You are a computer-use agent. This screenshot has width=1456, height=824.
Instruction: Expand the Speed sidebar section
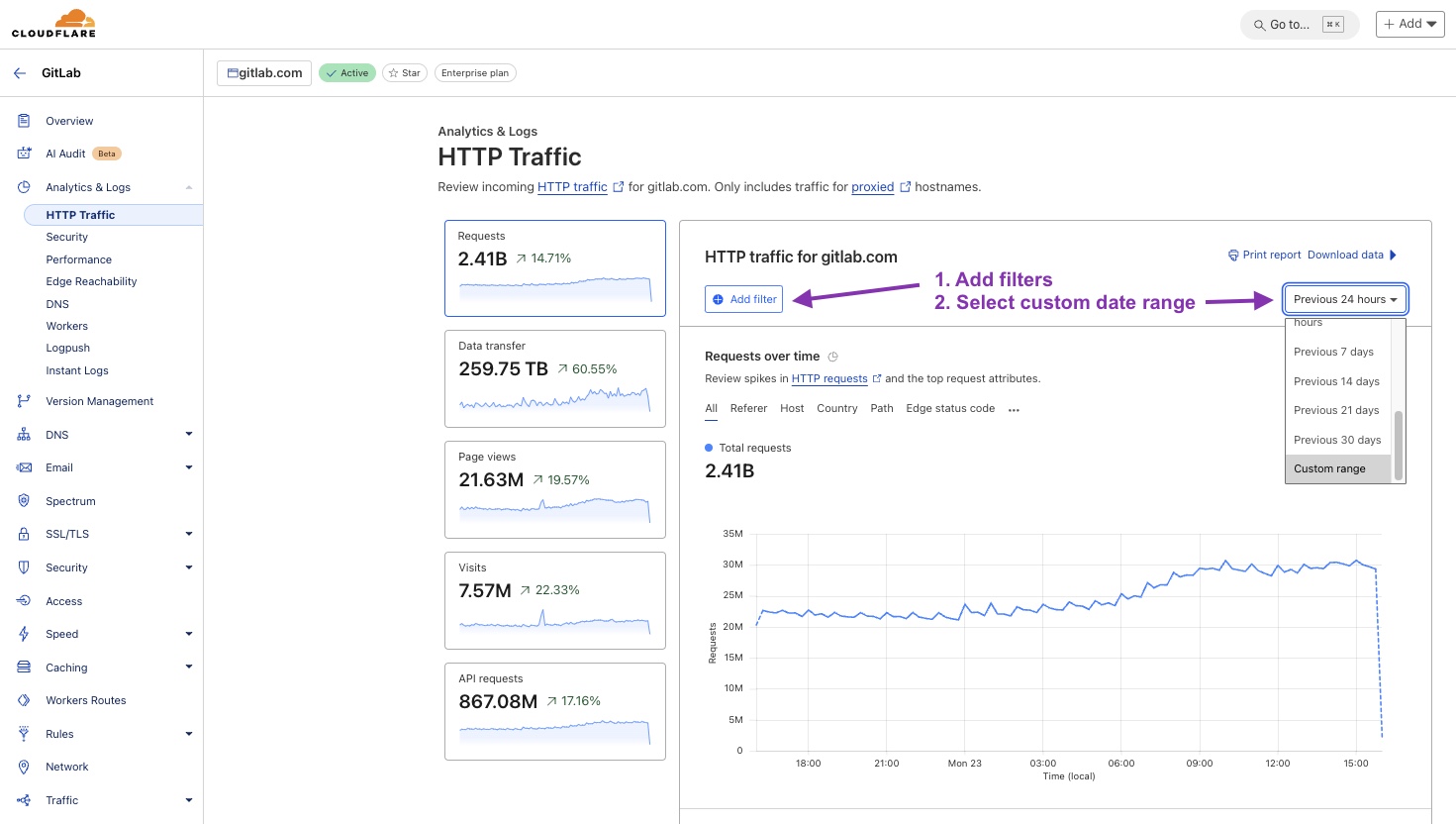[x=189, y=634]
